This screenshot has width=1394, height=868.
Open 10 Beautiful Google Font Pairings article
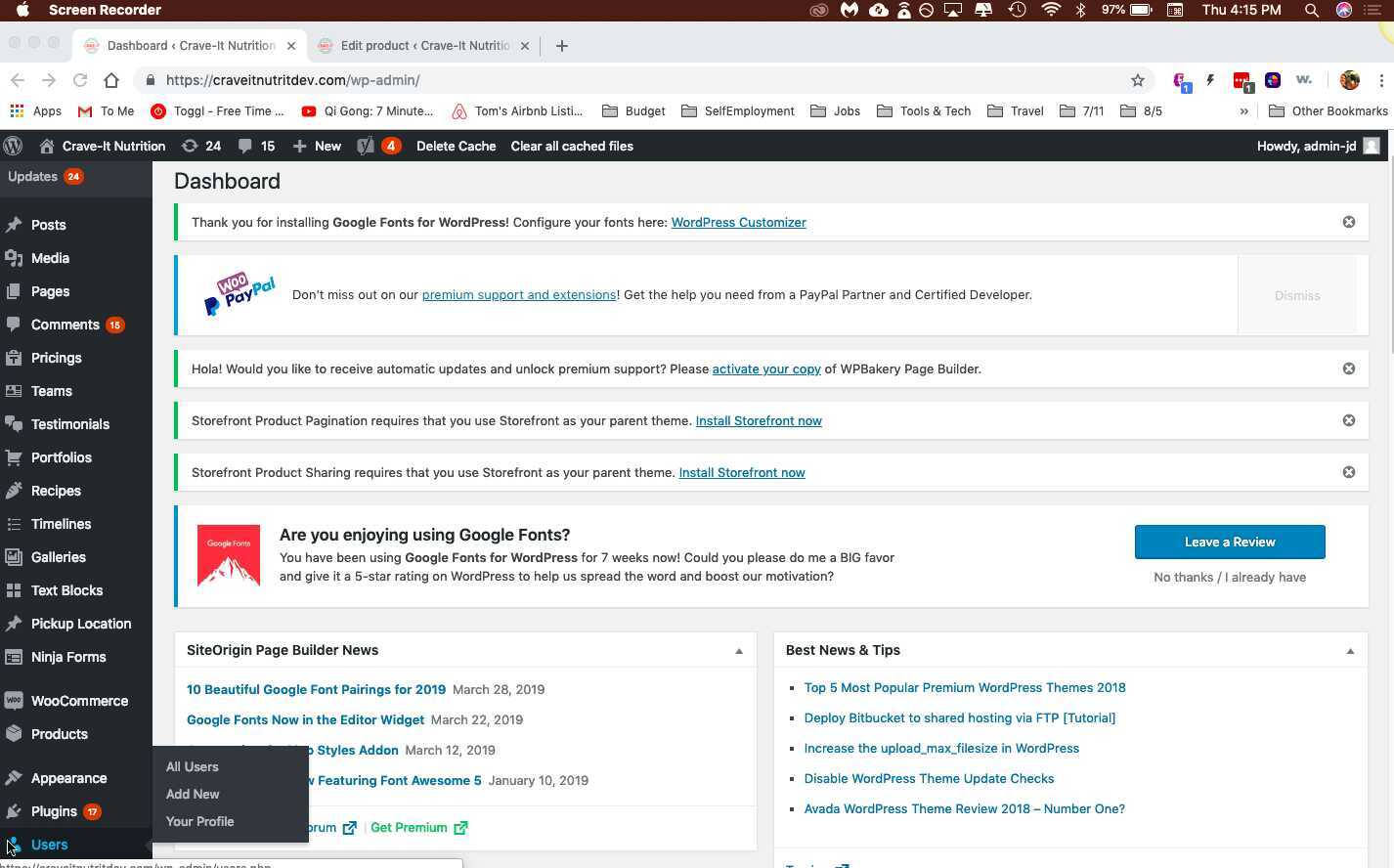point(316,689)
